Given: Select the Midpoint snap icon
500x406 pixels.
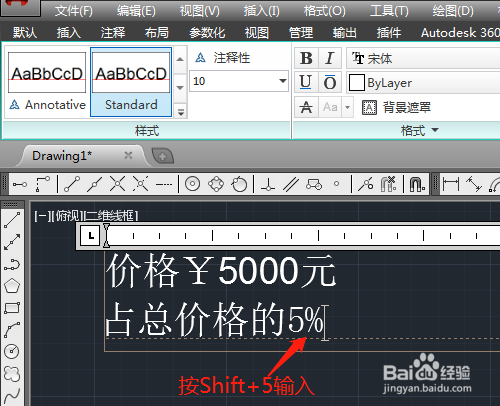Looking at the screenshot, I should click(95, 184).
